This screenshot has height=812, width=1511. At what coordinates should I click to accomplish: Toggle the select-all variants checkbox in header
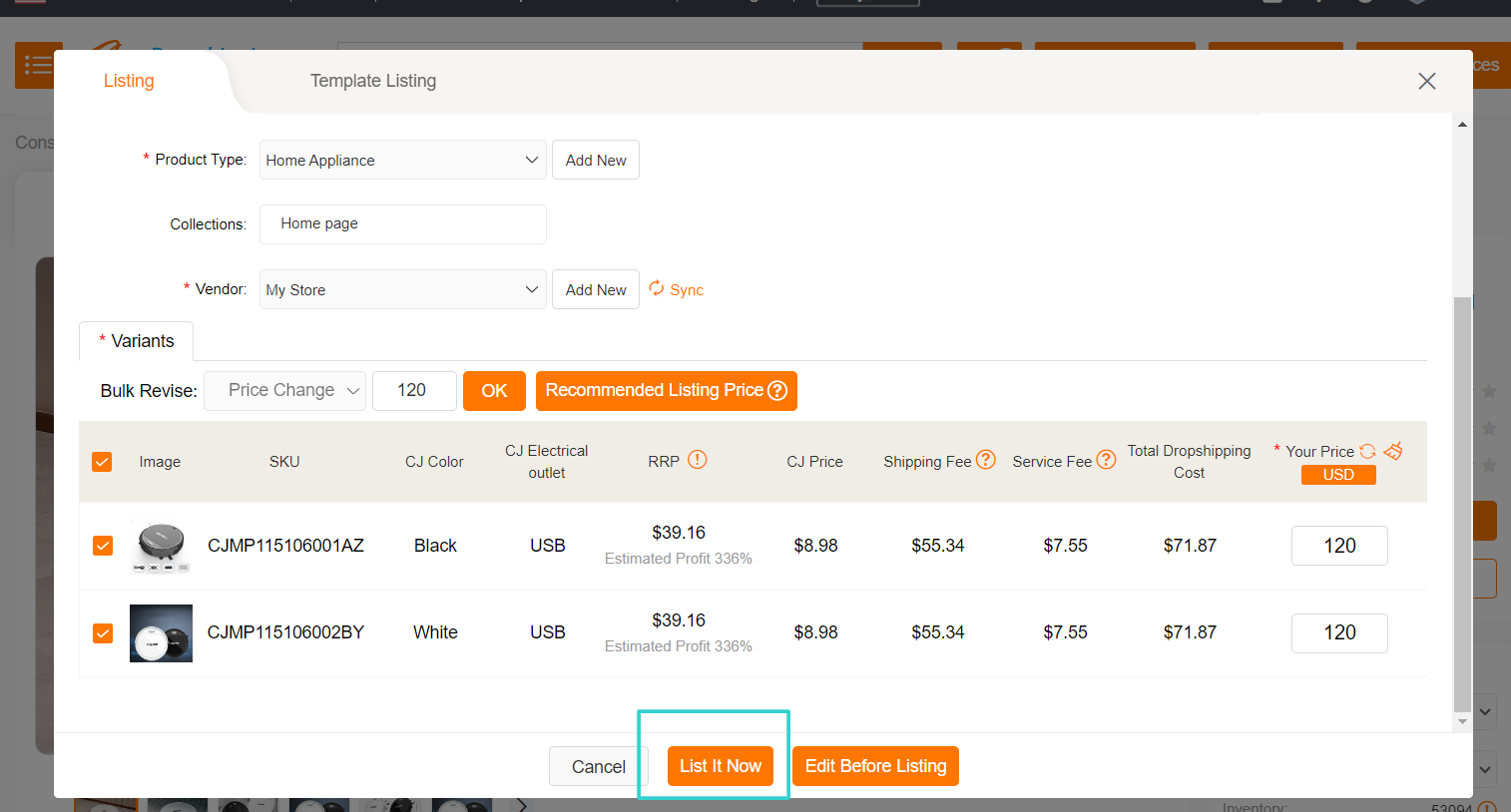[102, 462]
